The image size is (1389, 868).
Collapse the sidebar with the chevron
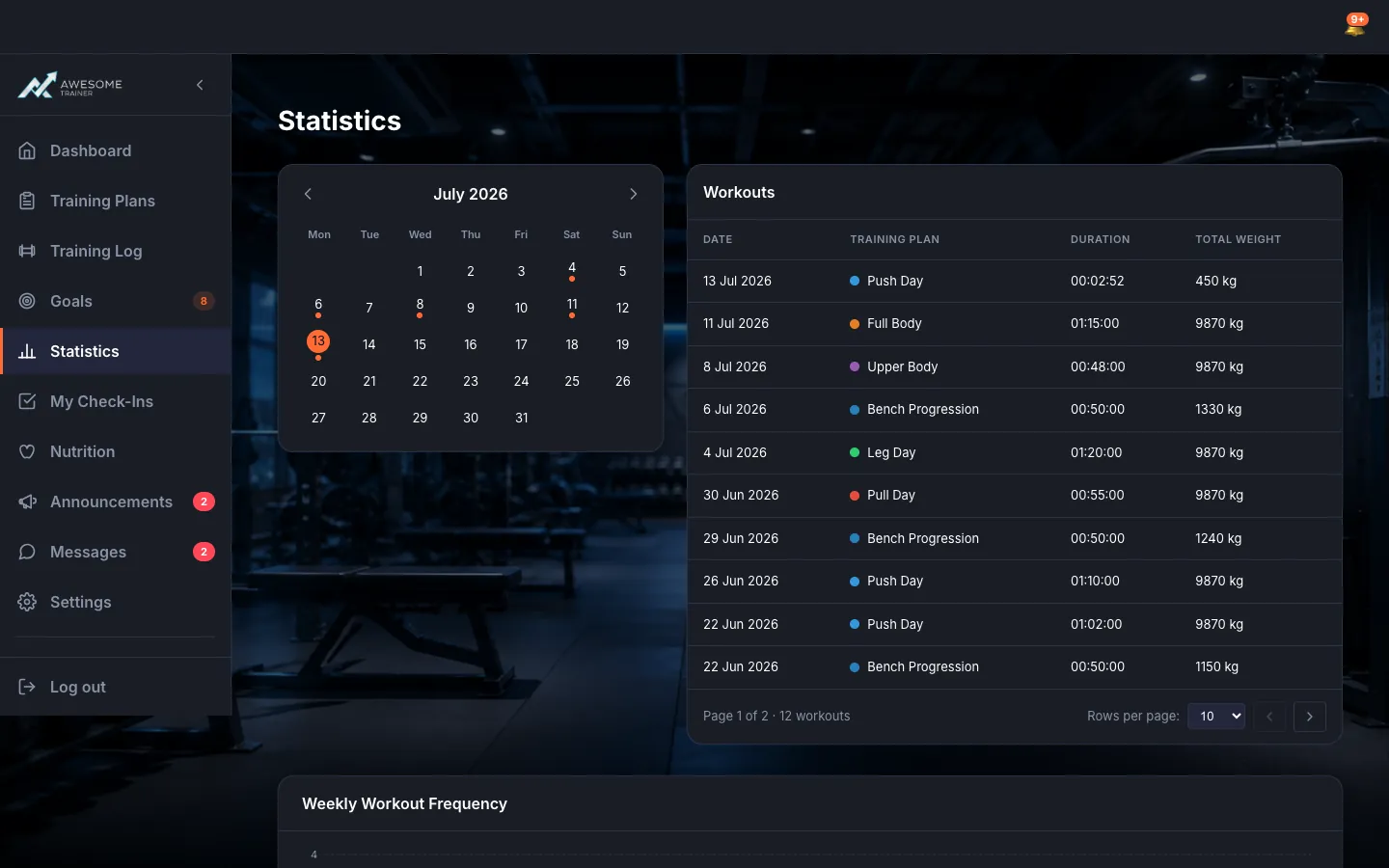[200, 85]
